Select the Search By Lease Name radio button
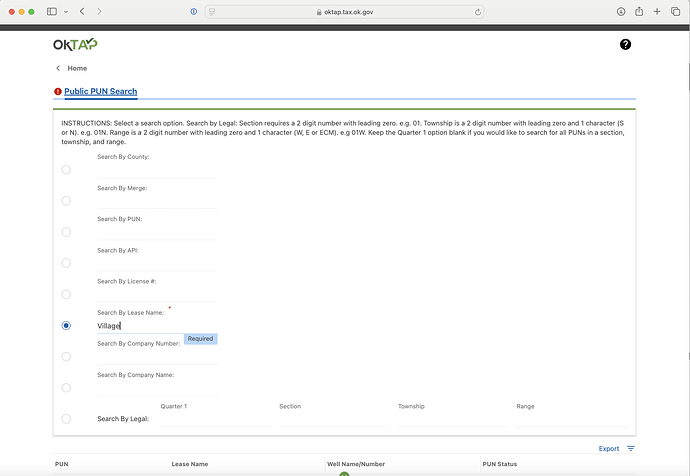 [66, 326]
